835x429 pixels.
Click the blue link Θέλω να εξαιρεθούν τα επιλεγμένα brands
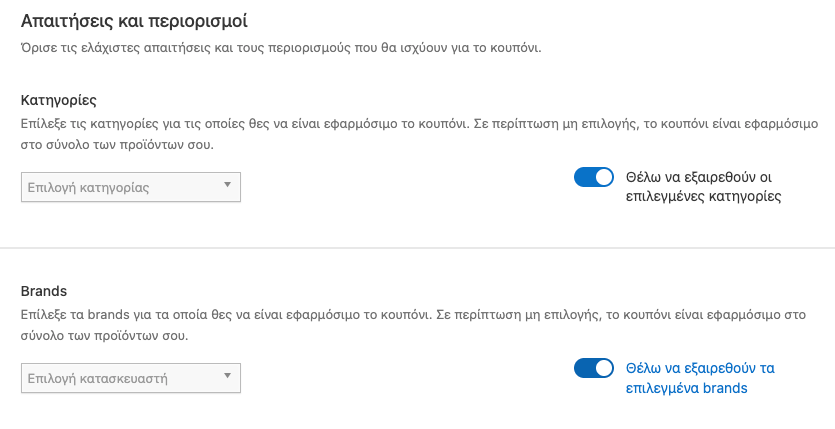coord(700,378)
